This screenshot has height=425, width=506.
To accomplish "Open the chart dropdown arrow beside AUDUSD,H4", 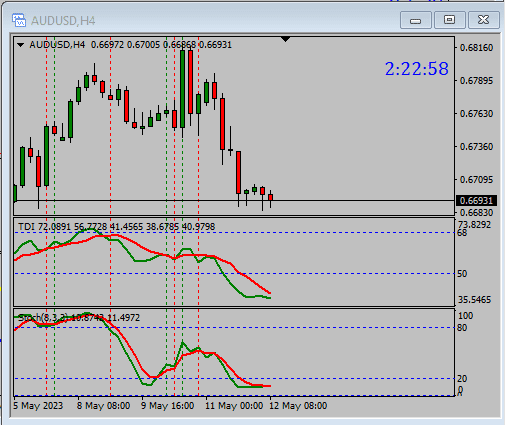I will pyautogui.click(x=21, y=45).
